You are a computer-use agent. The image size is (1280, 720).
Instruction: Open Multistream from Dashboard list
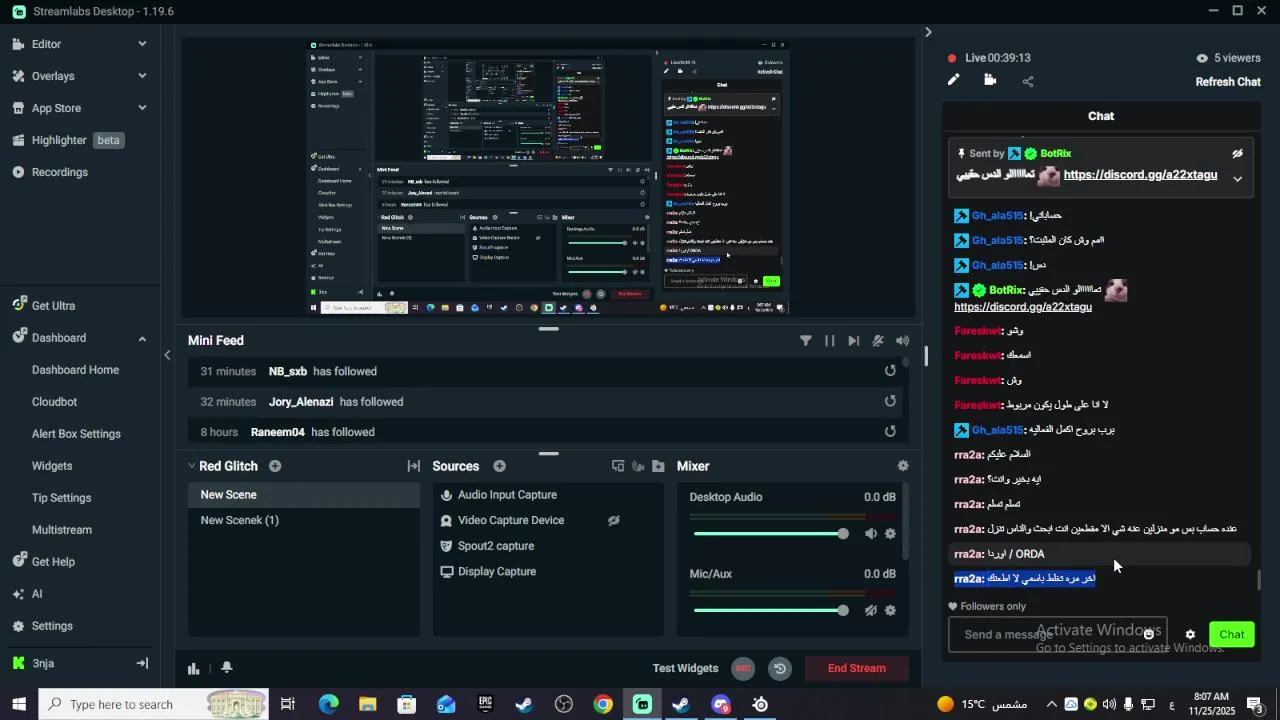[61, 530]
